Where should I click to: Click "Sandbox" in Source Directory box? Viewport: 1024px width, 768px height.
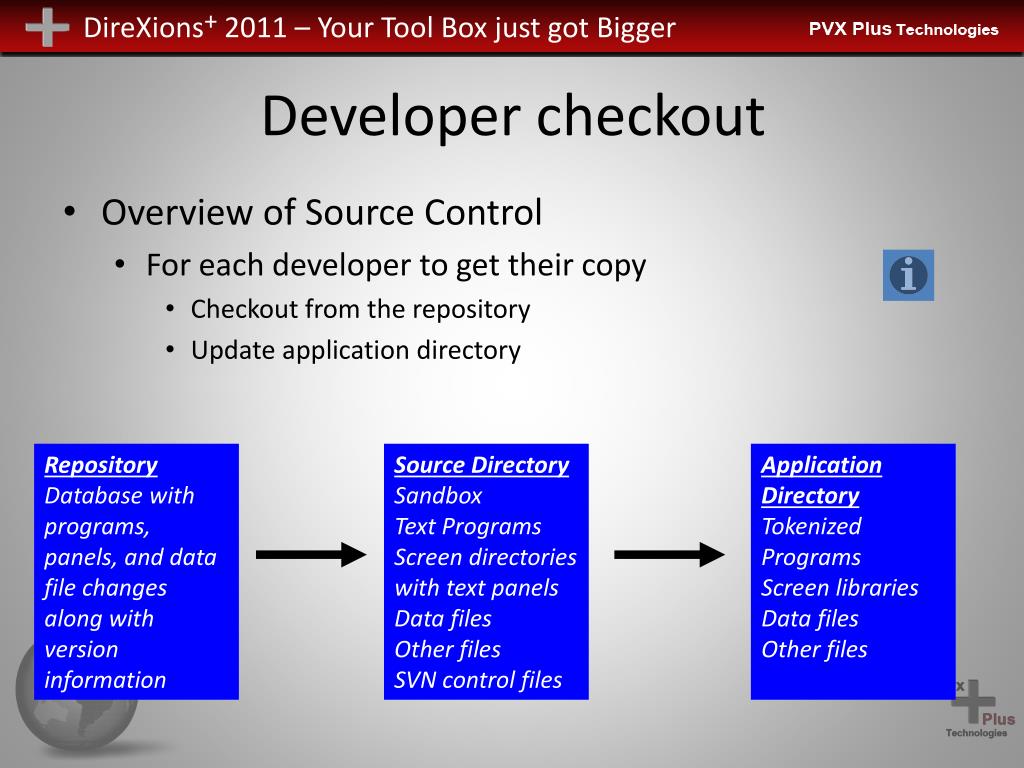coord(438,496)
